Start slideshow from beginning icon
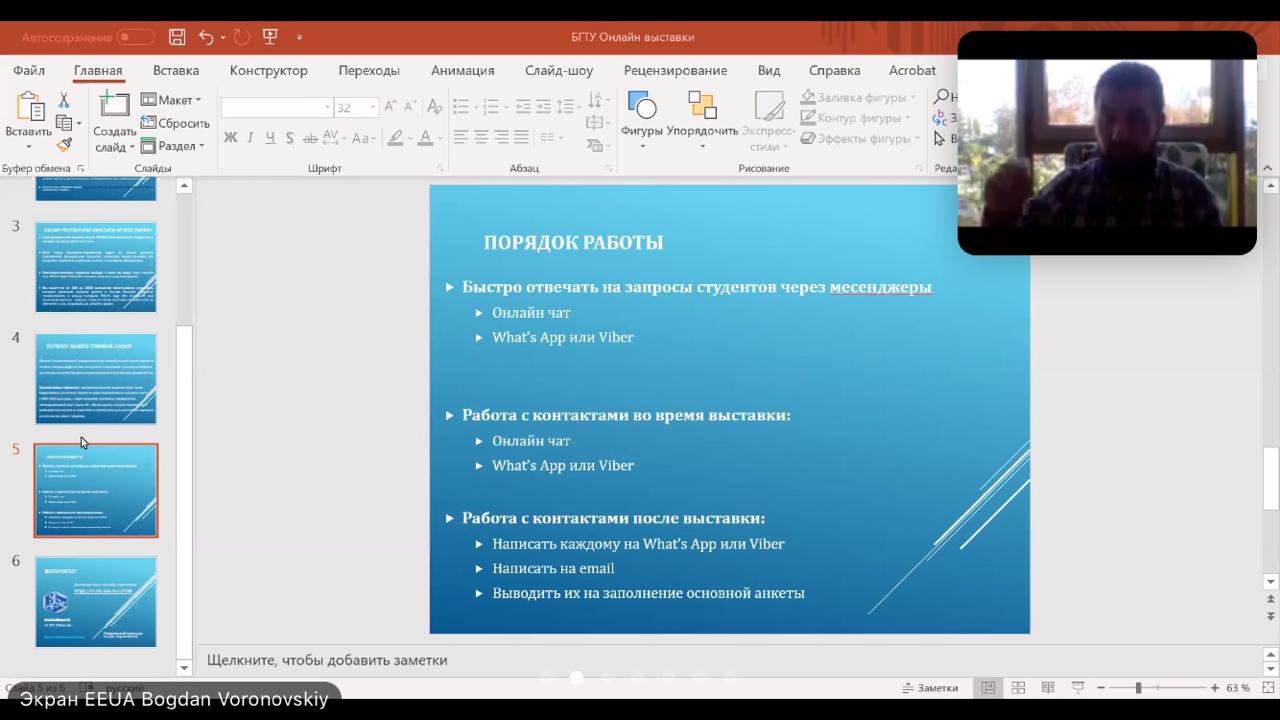This screenshot has height=720, width=1280. click(270, 37)
